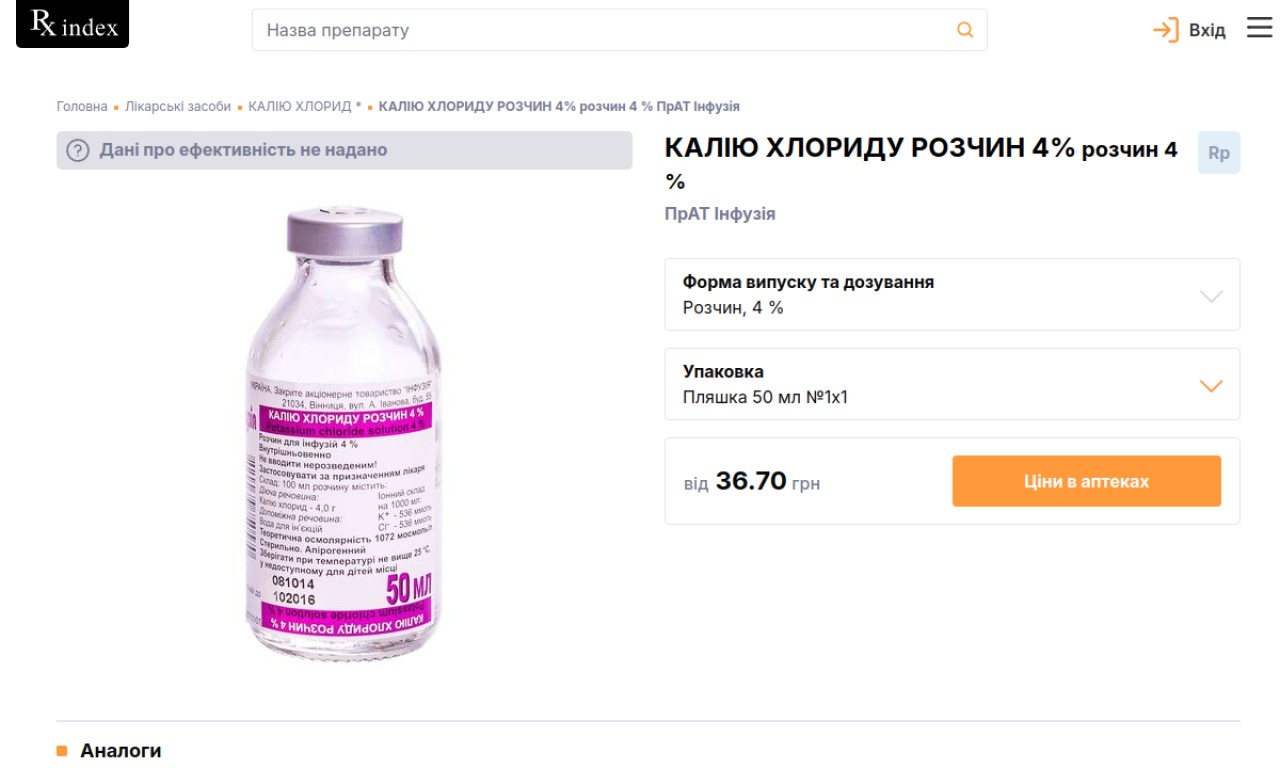Click the search magnifier icon

[x=965, y=30]
